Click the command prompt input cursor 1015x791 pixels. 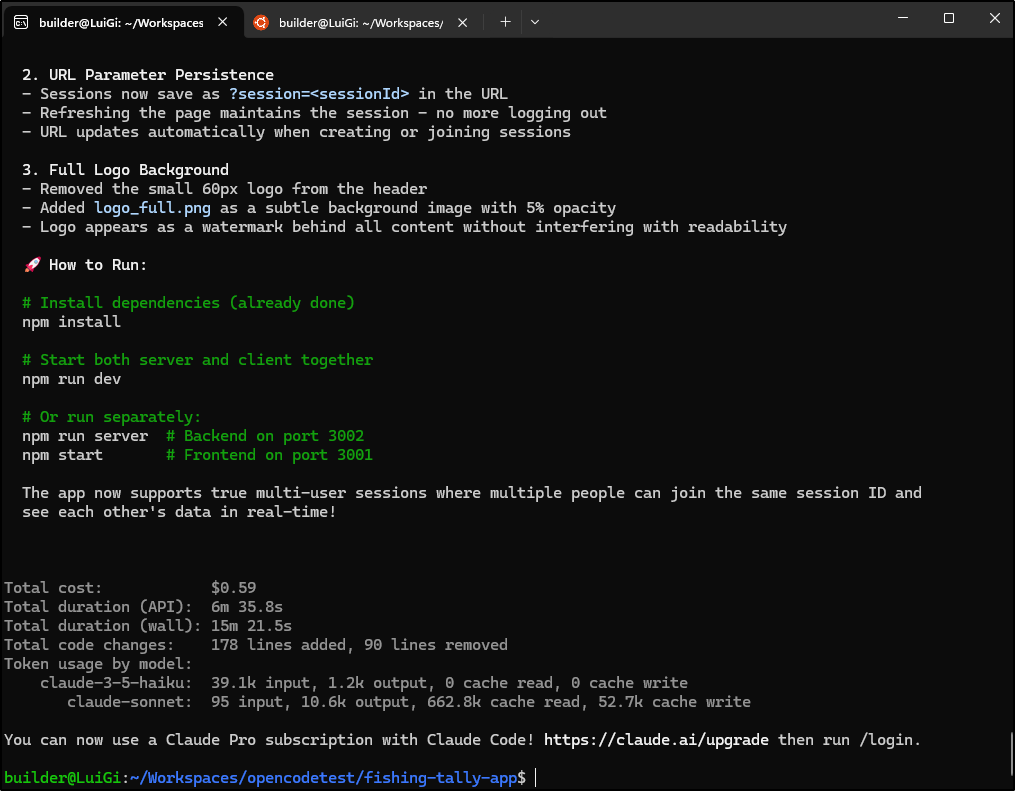(x=536, y=778)
